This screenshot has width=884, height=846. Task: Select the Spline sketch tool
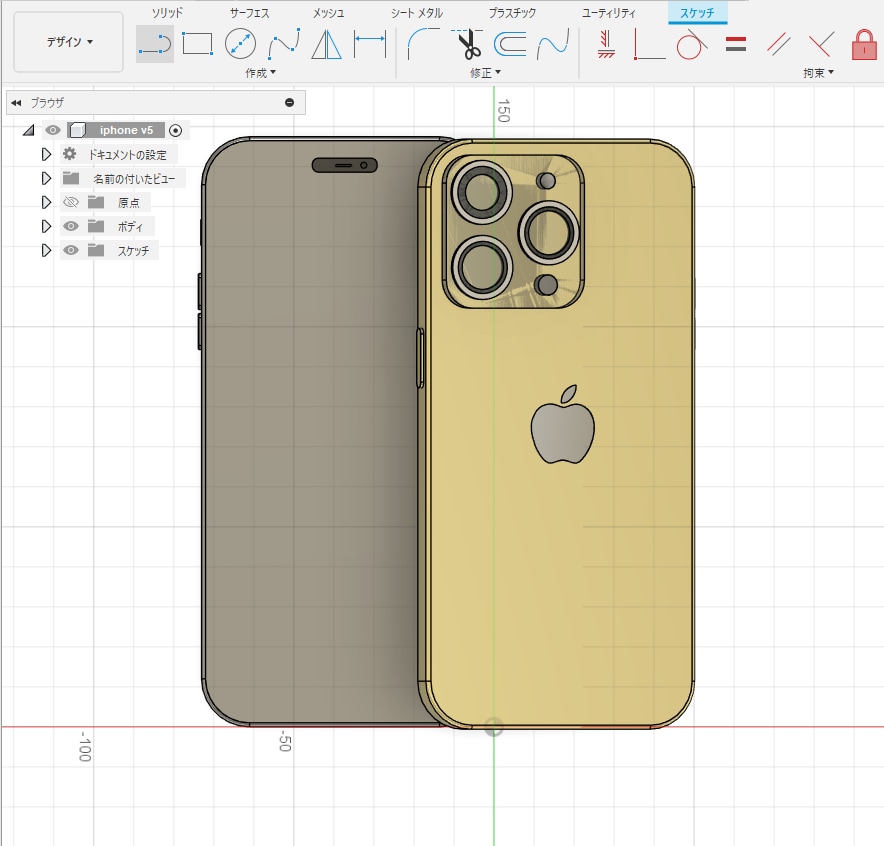tap(284, 44)
